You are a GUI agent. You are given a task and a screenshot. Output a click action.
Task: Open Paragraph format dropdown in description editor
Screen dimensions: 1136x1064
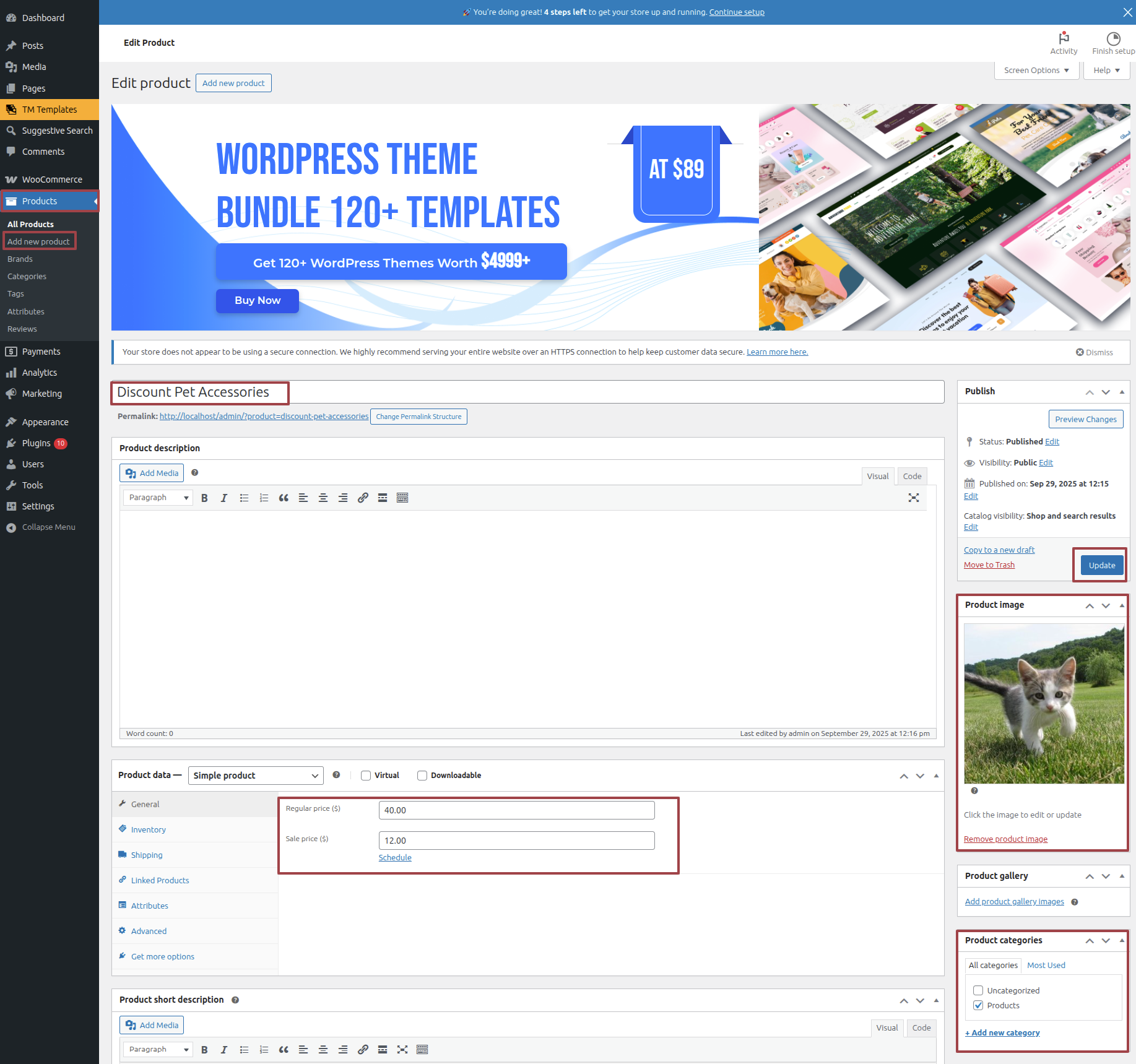tap(158, 498)
